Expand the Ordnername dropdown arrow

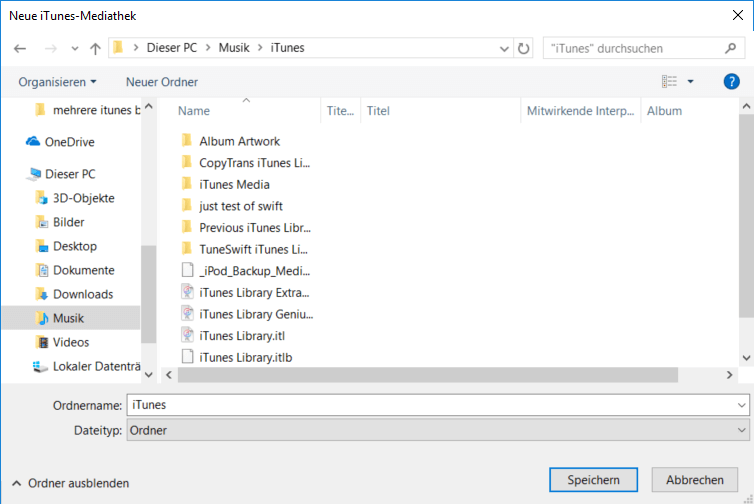tap(741, 405)
